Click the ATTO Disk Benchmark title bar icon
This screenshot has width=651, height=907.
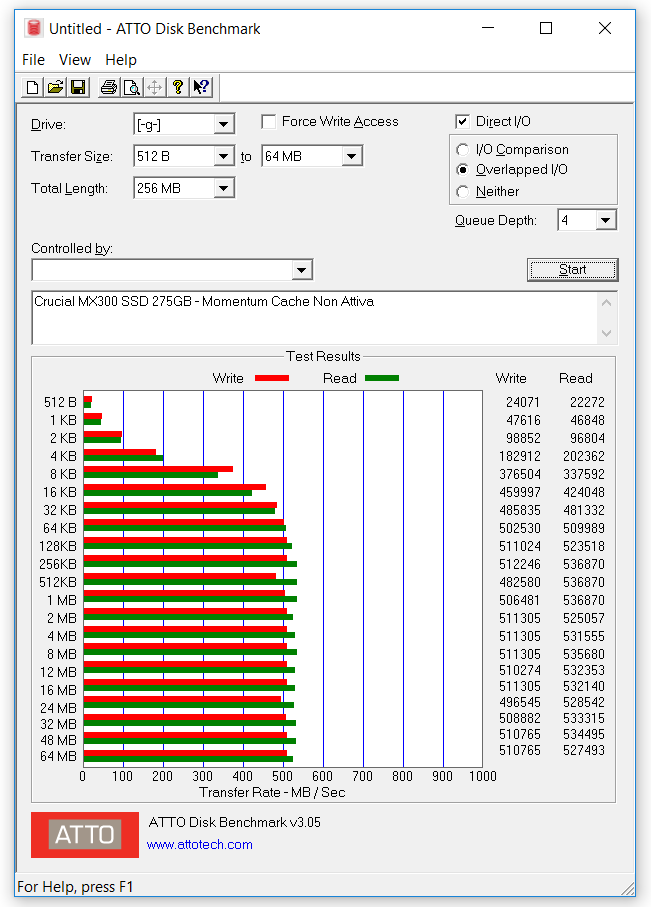pos(34,28)
